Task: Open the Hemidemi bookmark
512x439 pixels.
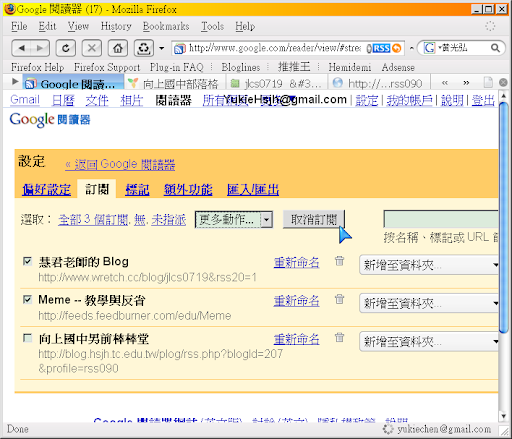Action: tap(350, 67)
